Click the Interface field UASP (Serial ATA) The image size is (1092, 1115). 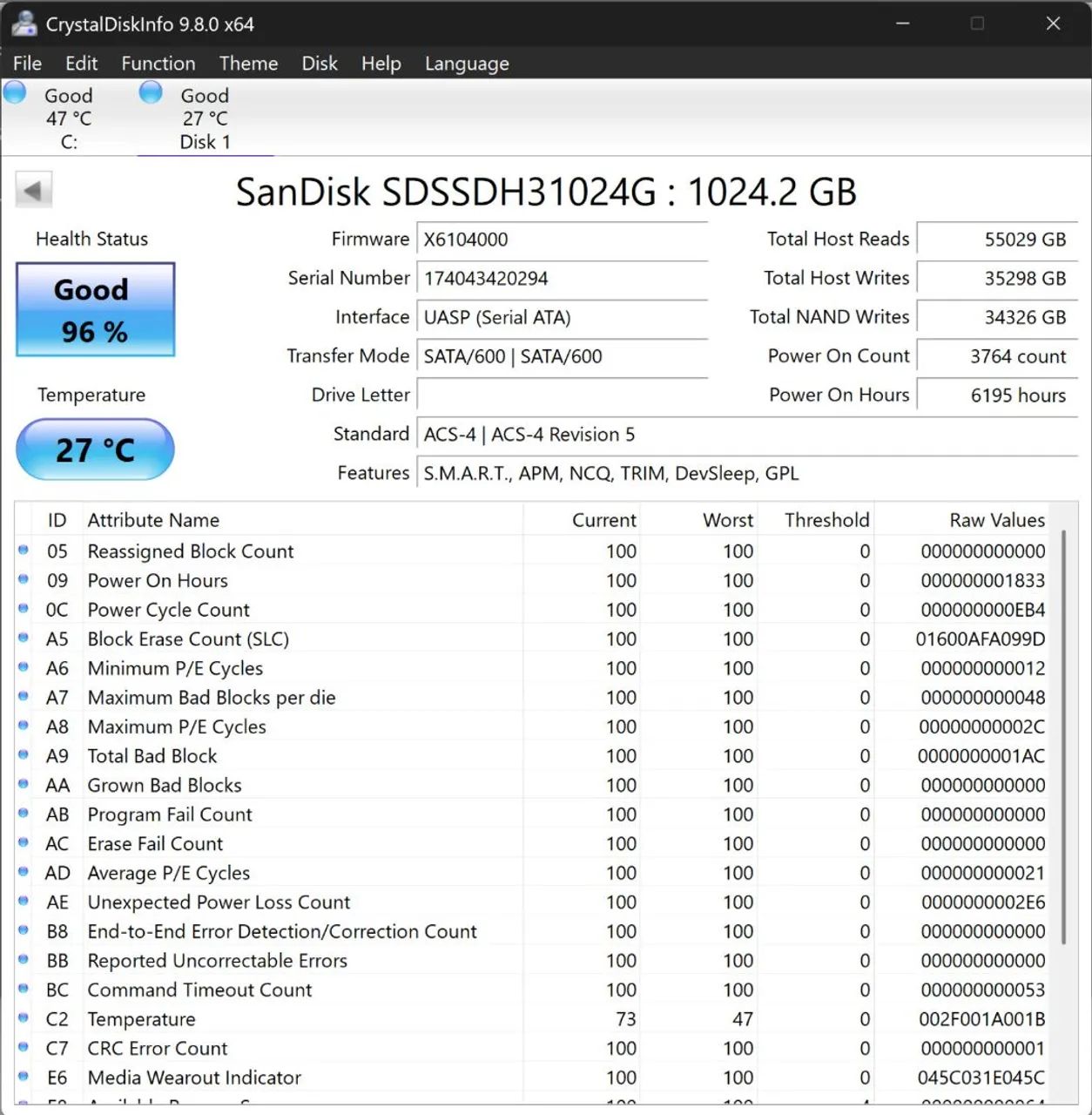pyautogui.click(x=563, y=317)
